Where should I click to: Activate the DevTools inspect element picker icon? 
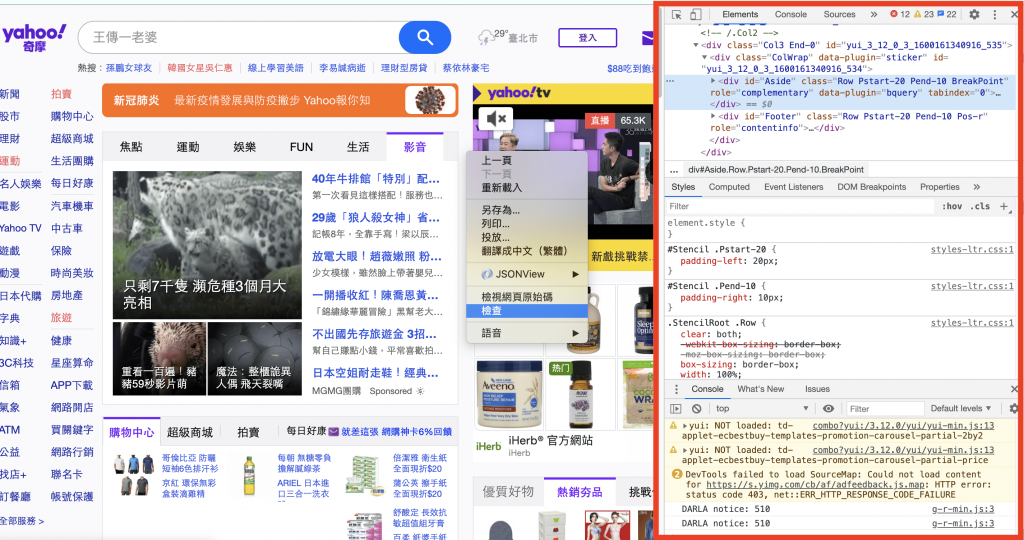coord(677,14)
